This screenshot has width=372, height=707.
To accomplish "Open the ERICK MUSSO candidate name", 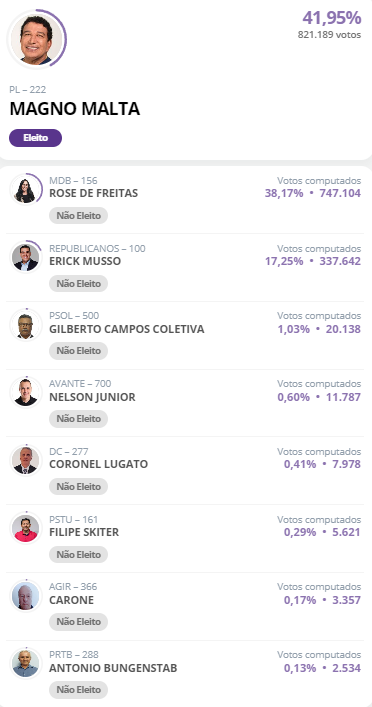I will click(x=85, y=261).
